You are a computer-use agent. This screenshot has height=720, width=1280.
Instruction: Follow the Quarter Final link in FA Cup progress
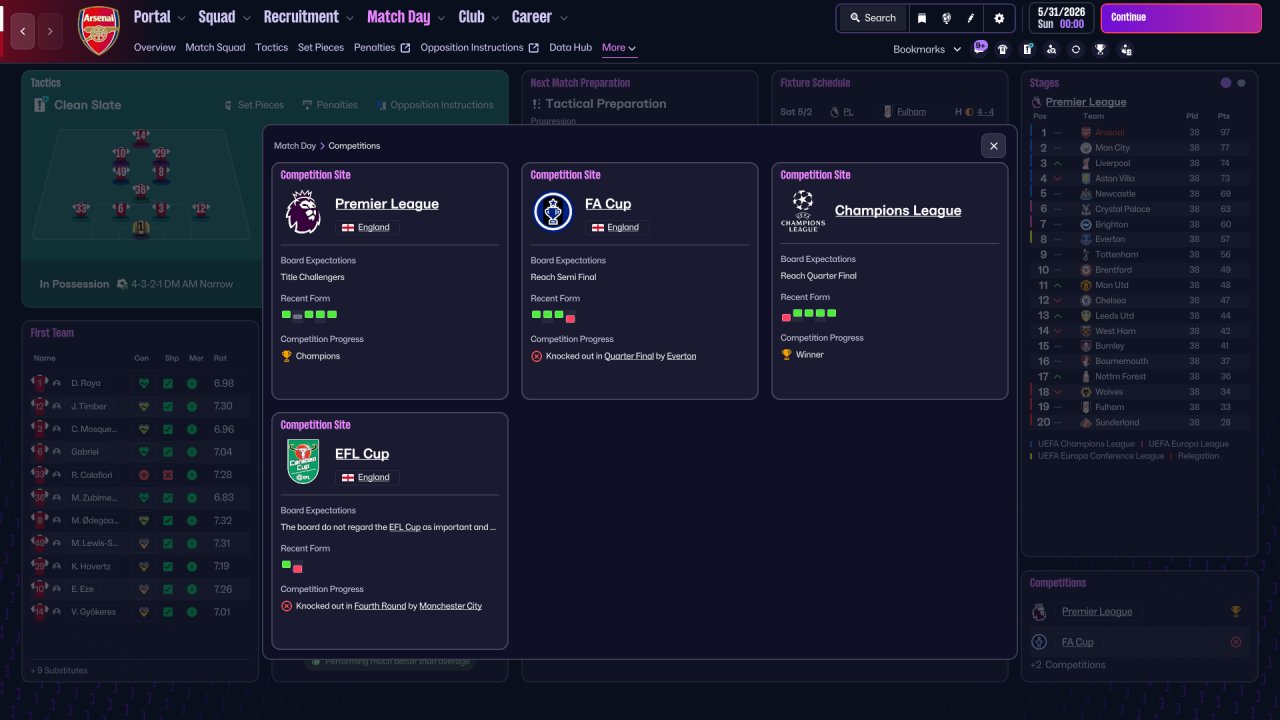(629, 356)
